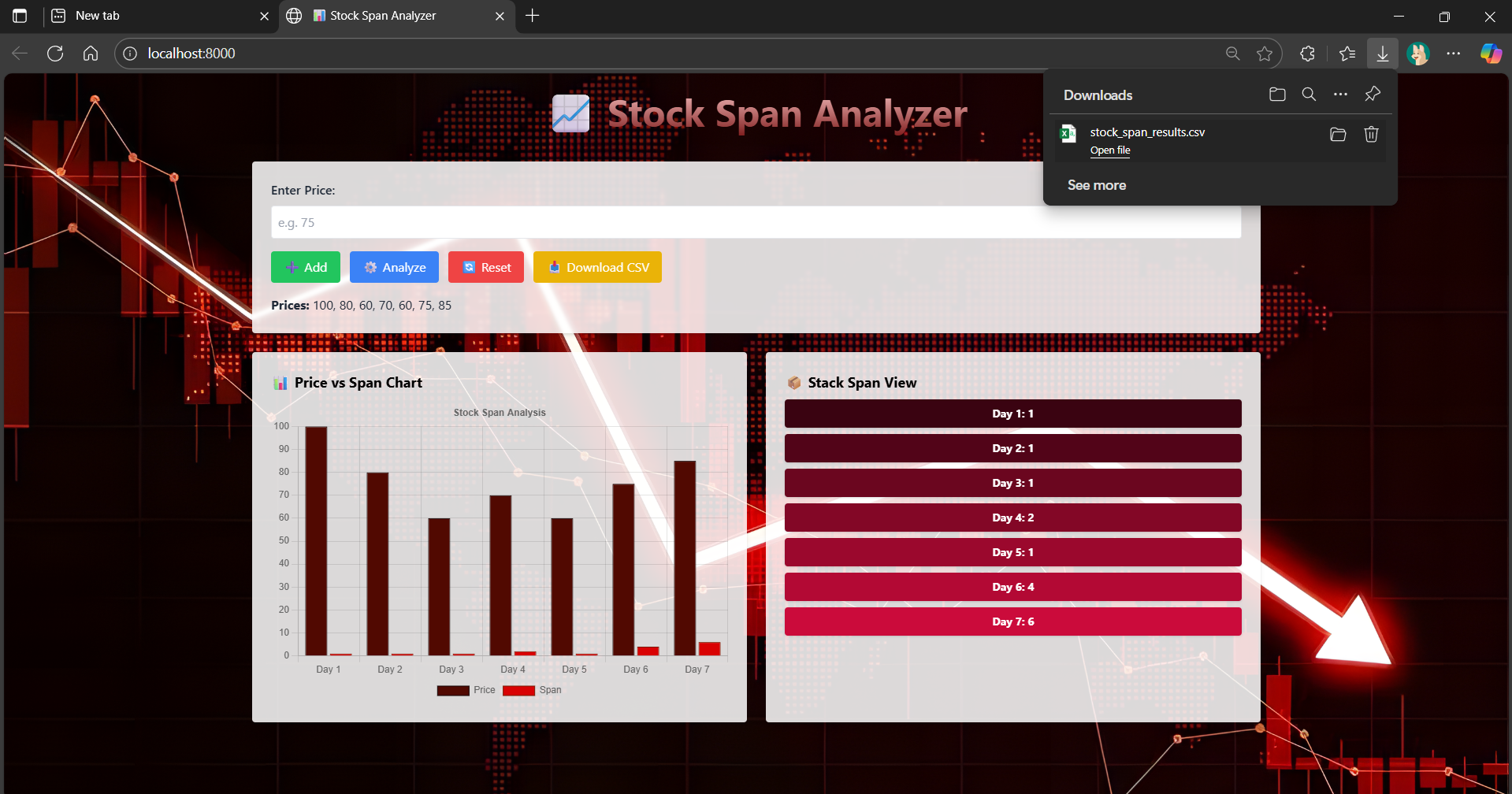This screenshot has width=1512, height=794.
Task: Add localhost:8000 to favorites
Action: [x=1265, y=53]
